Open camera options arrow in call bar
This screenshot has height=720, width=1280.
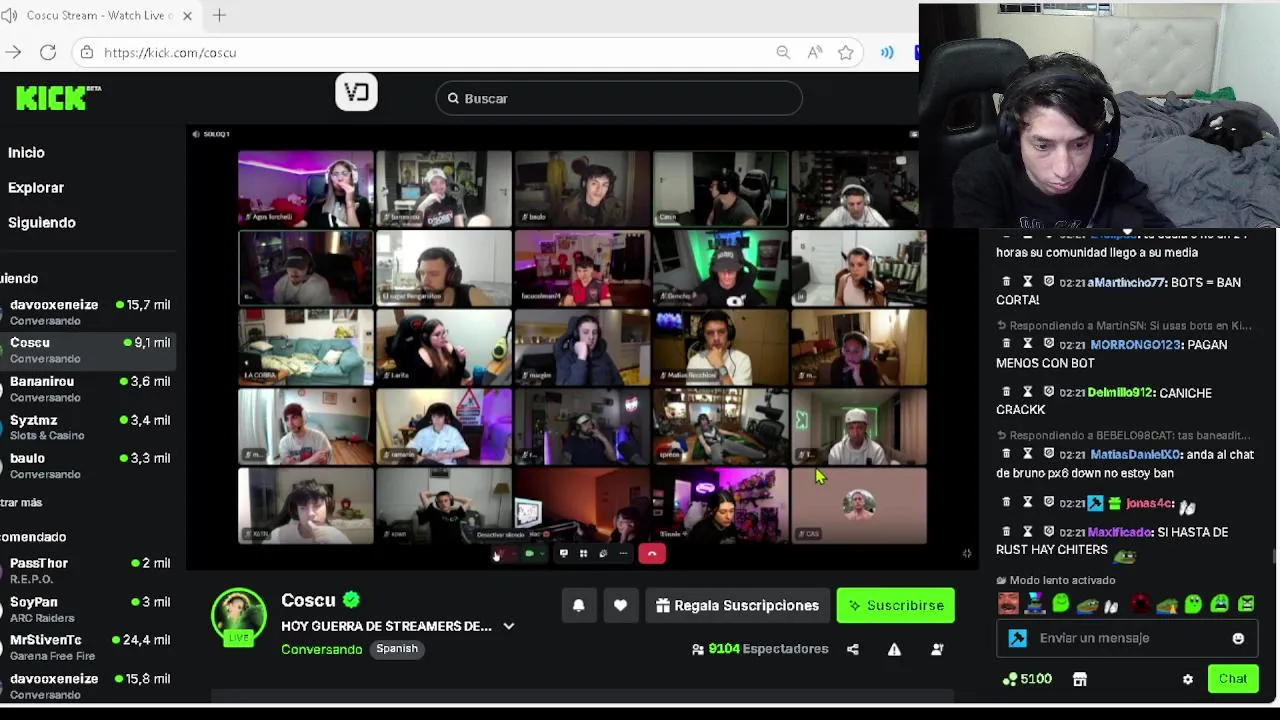tap(542, 553)
